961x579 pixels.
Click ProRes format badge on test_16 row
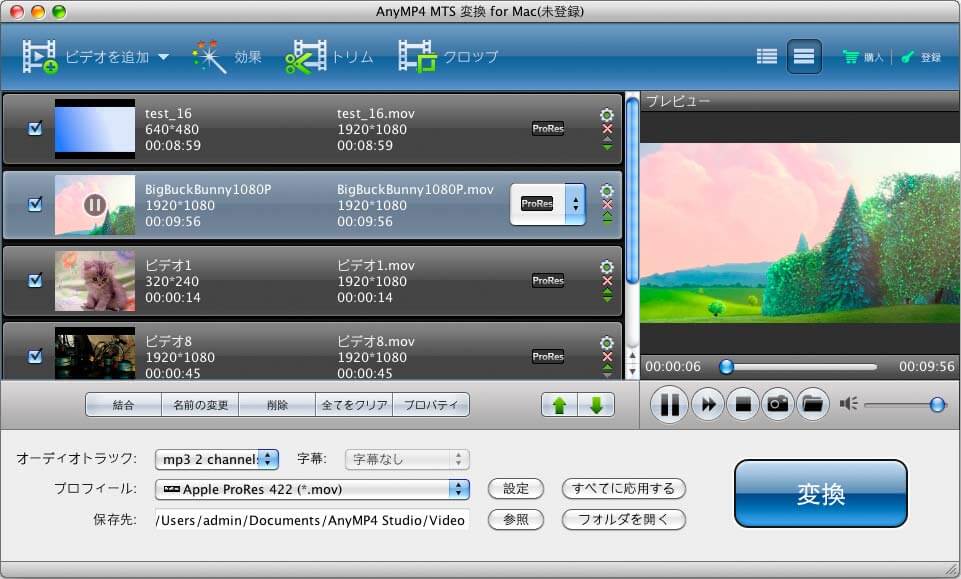(548, 129)
